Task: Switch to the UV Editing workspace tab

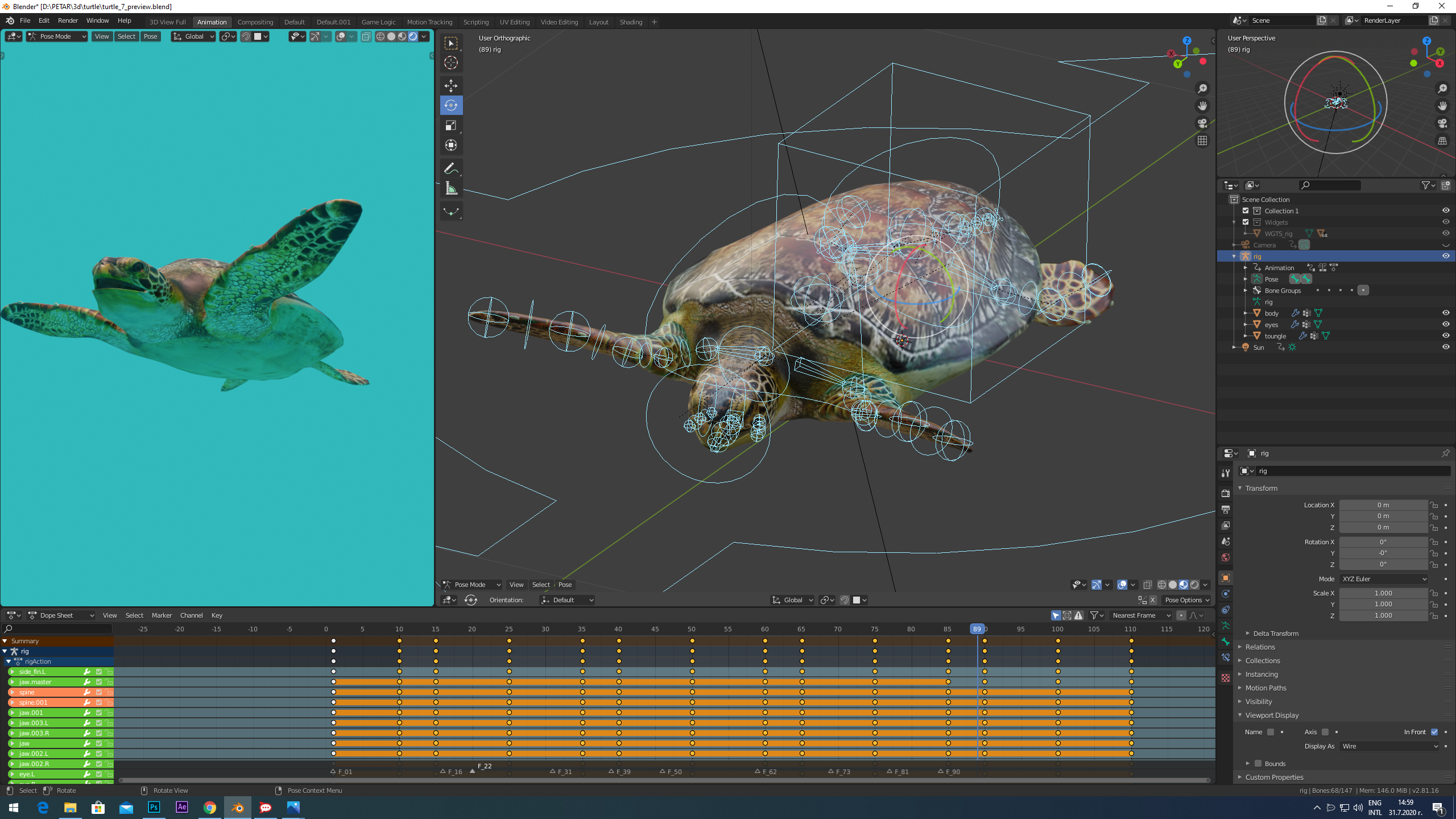Action: (514, 22)
